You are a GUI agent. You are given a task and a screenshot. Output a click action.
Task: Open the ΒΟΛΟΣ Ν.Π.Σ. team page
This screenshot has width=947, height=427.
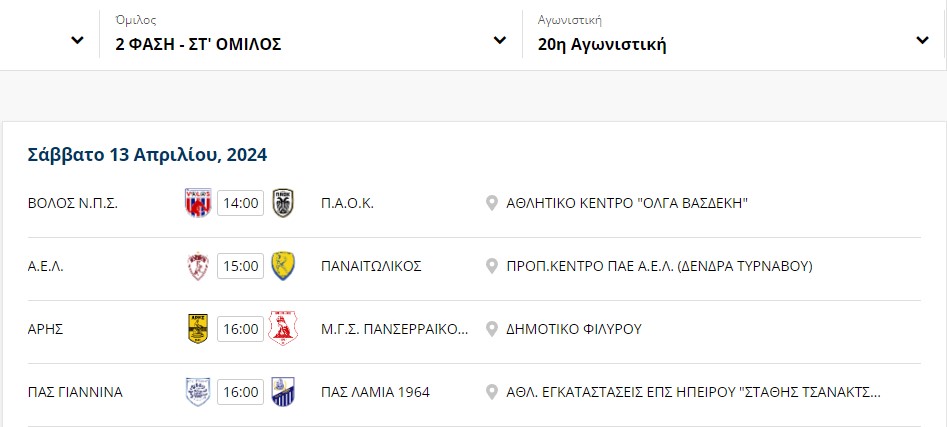(x=73, y=204)
